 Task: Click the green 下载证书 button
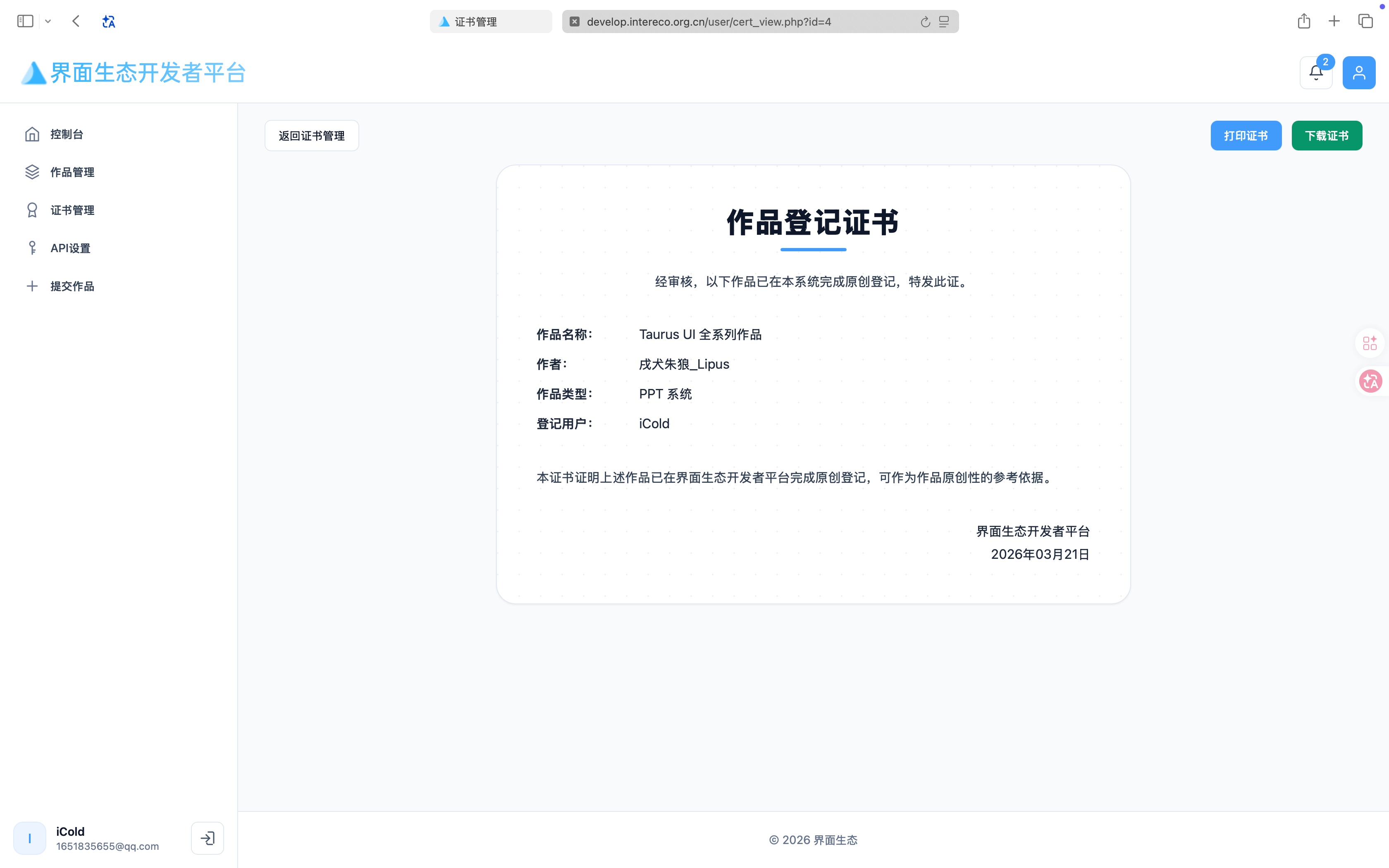1327,136
